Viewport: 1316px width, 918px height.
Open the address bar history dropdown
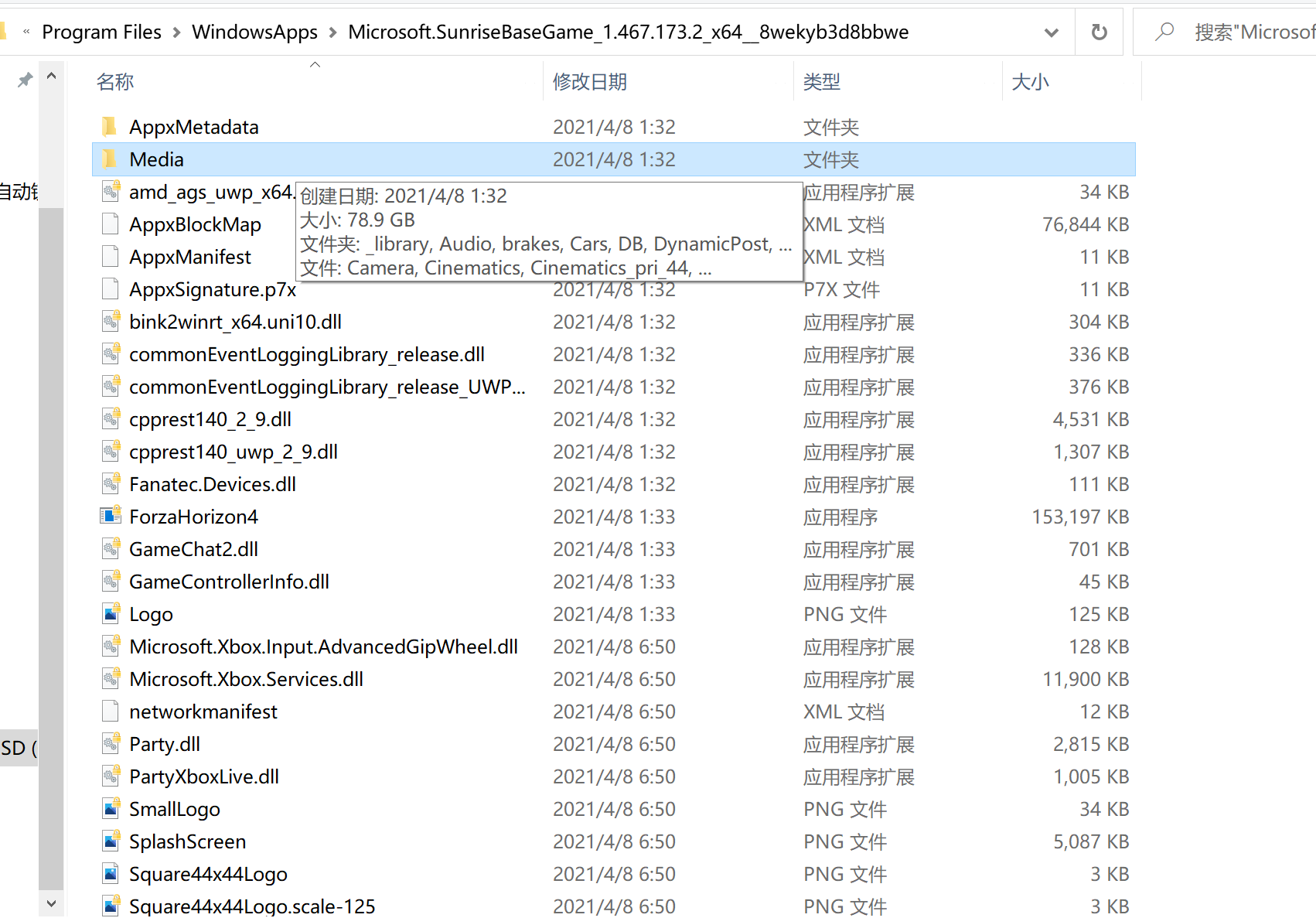pyautogui.click(x=1051, y=32)
